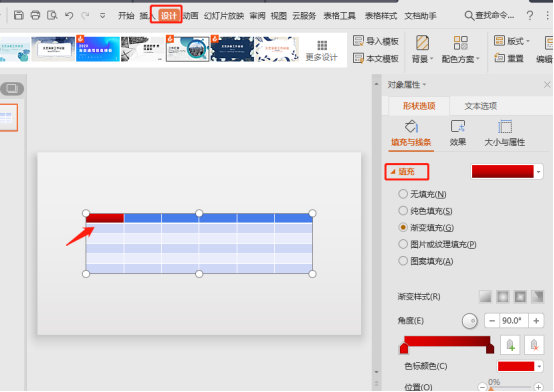
Task: Click the Save icon in quick toolbar
Action: [x=19, y=15]
